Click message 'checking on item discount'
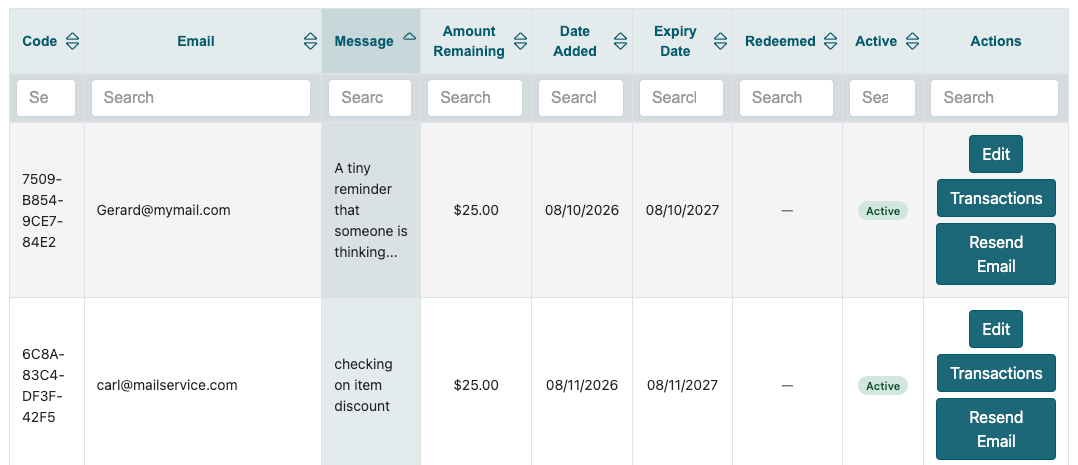 364,385
